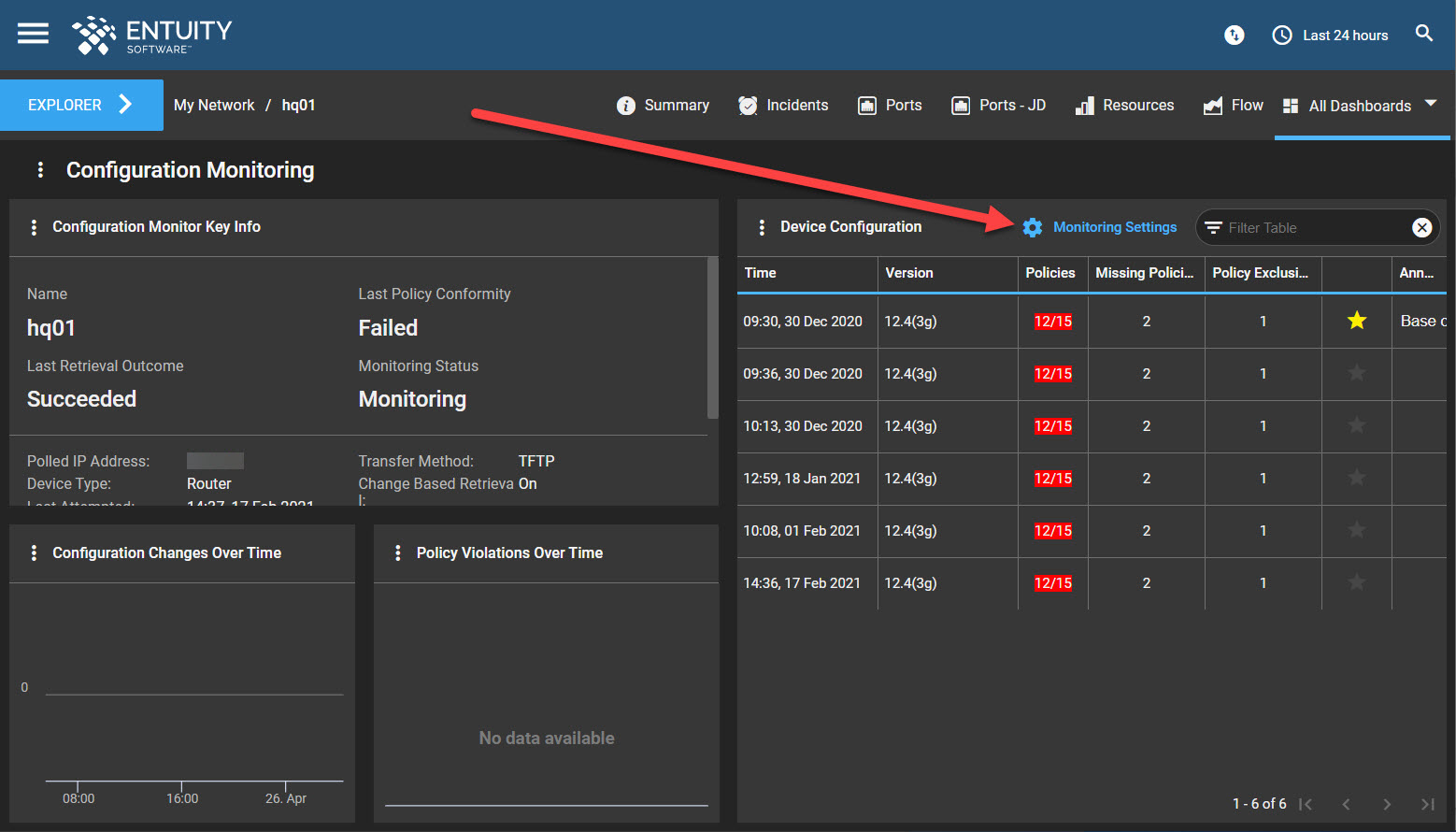This screenshot has height=832, width=1456.
Task: Expand the All Dashboards dropdown arrow
Action: (x=1431, y=104)
